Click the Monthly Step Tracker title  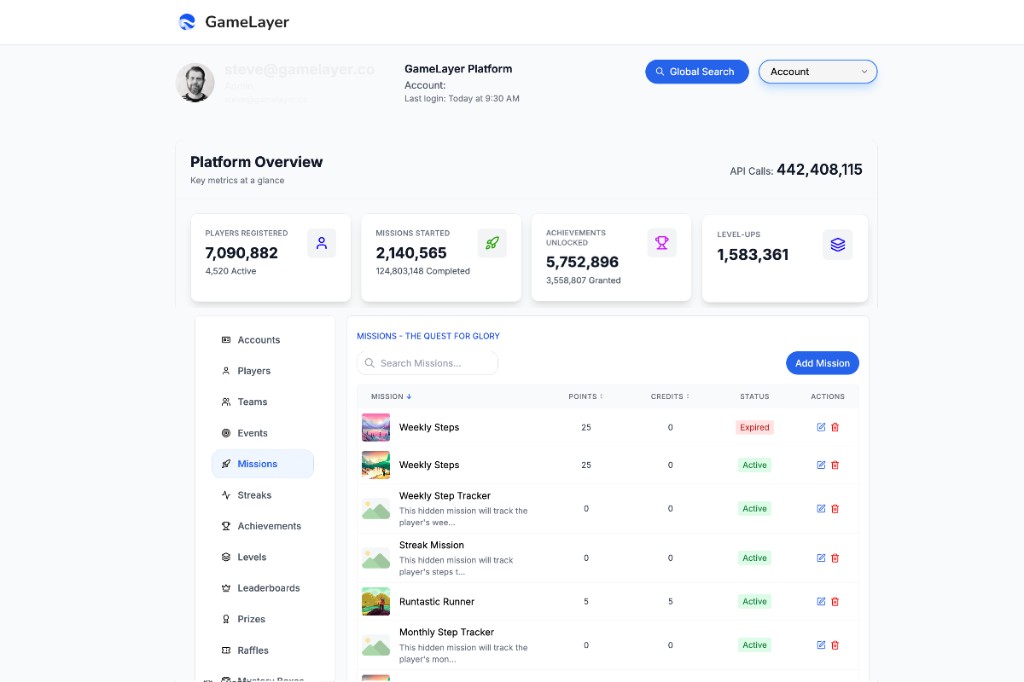(447, 632)
